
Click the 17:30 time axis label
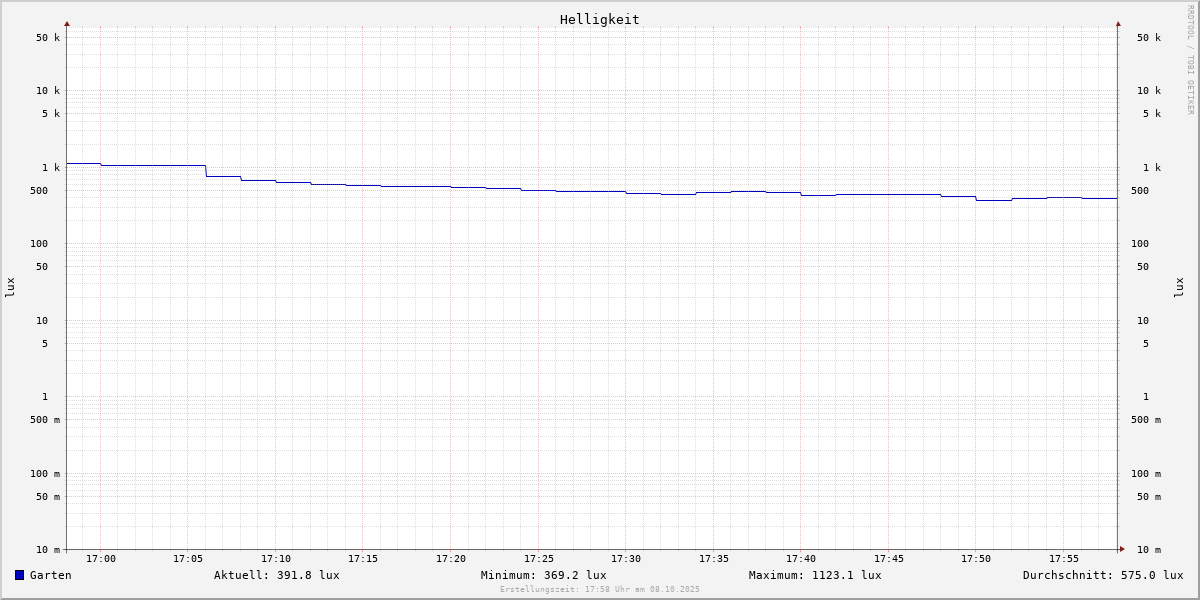tap(626, 559)
